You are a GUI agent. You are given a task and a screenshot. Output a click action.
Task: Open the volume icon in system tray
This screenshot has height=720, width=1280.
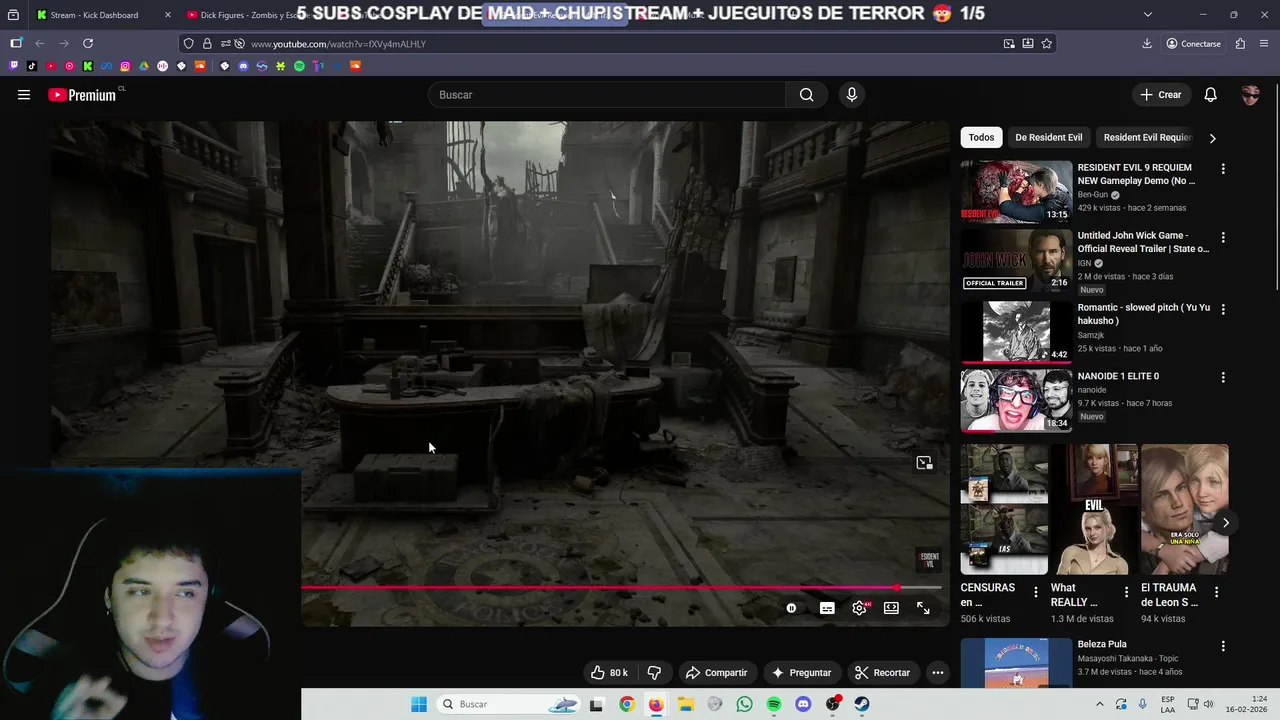[x=1208, y=704]
